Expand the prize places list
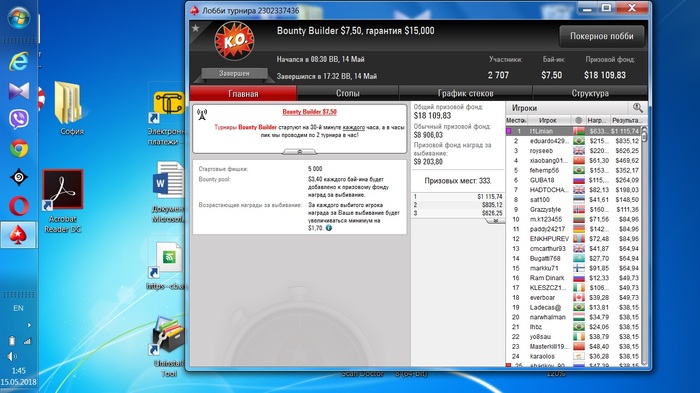 point(496,221)
